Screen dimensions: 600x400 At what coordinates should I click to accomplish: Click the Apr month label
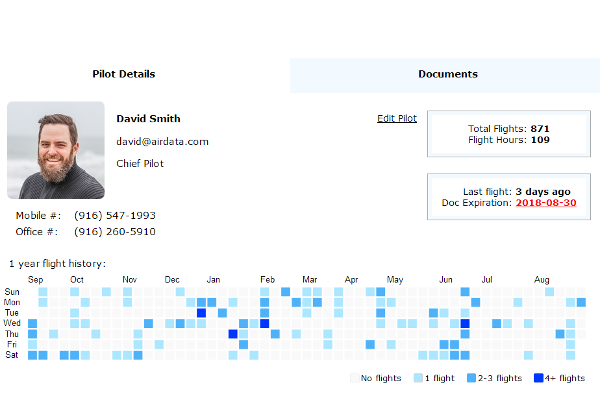click(351, 280)
